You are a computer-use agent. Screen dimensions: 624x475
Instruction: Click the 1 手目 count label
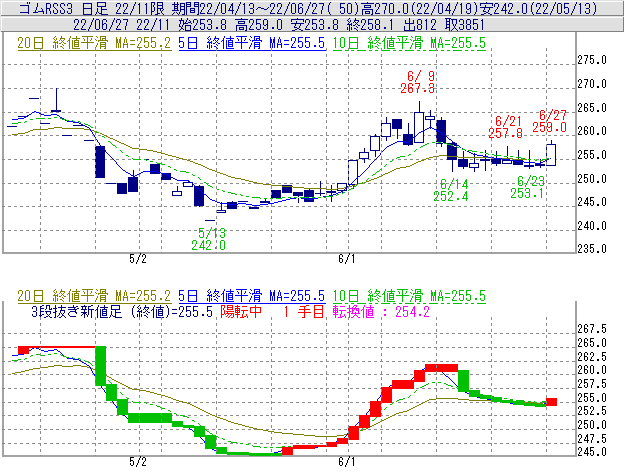[304, 311]
